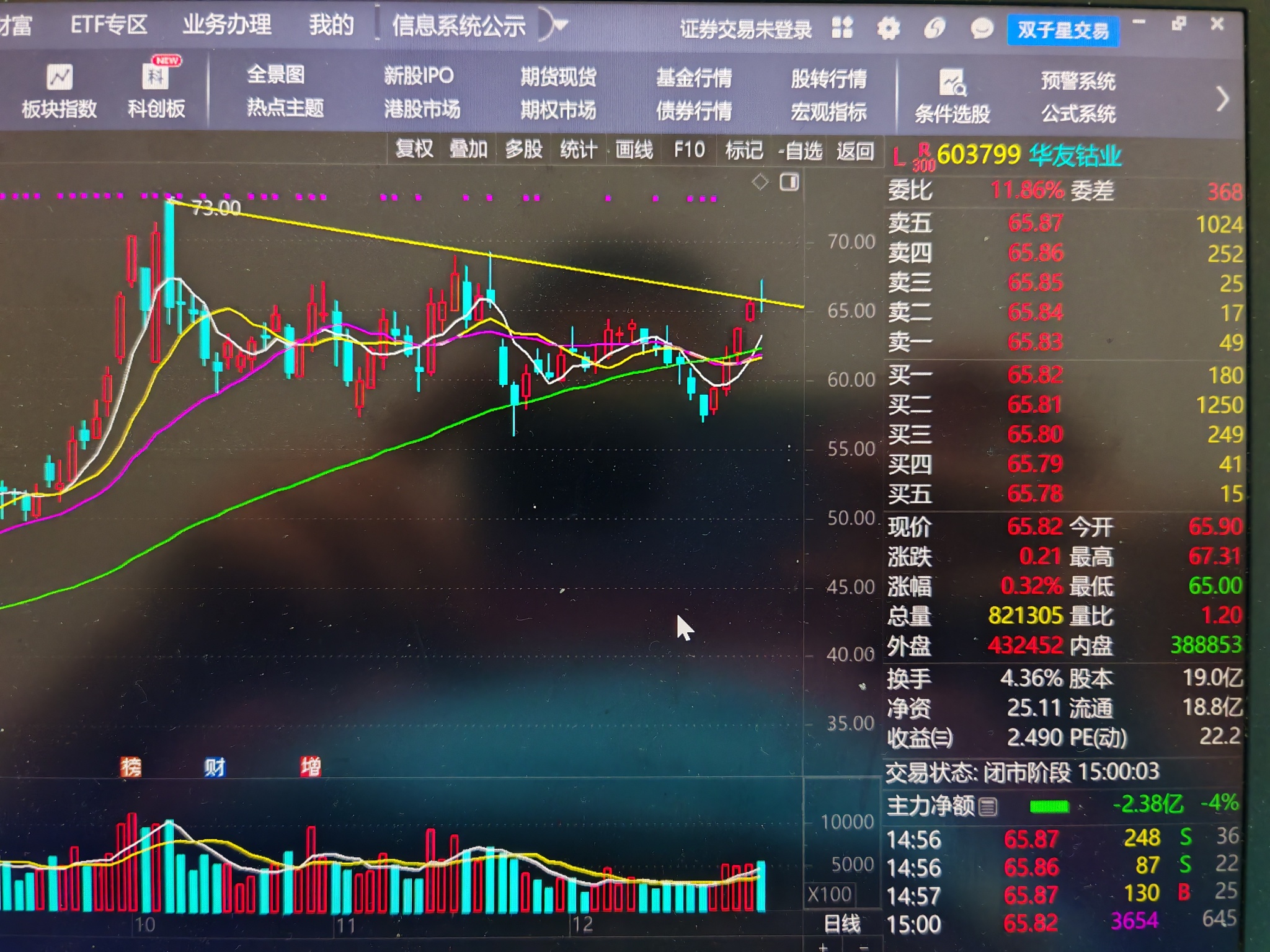
Task: Click the swirl logo icon beside gear
Action: coord(935,29)
